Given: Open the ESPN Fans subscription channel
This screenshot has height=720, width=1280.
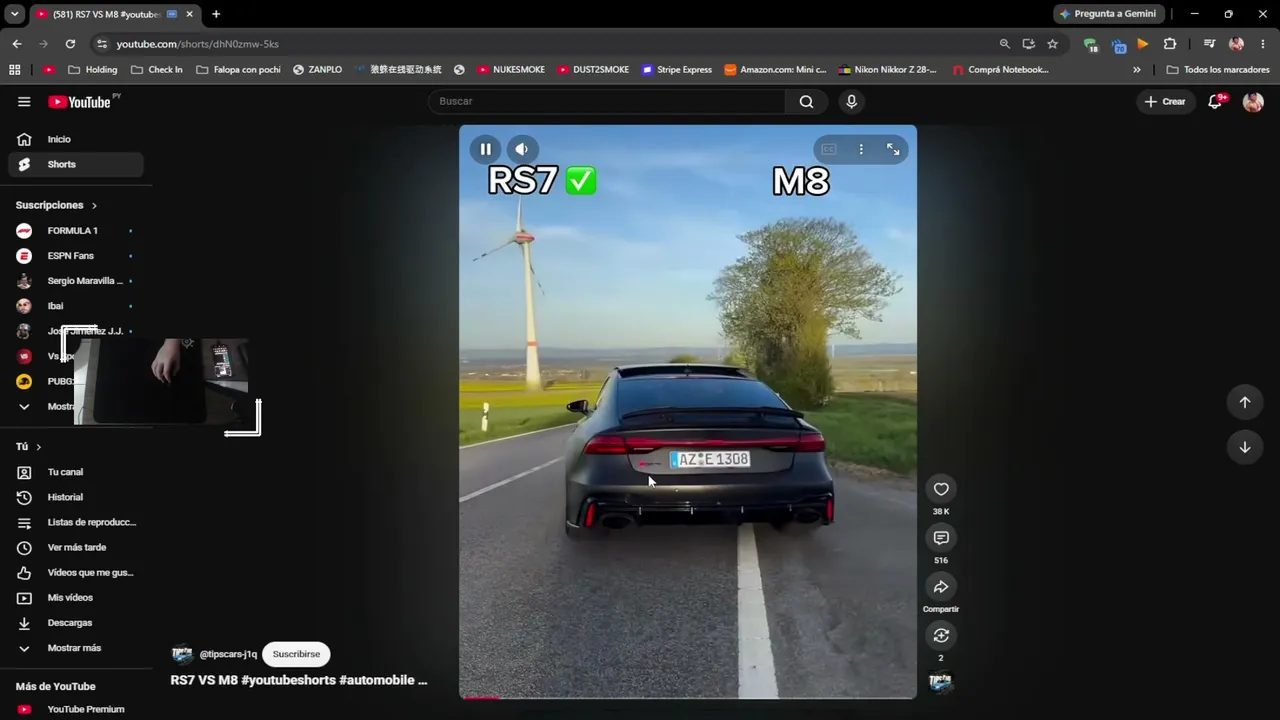Looking at the screenshot, I should 76,256.
